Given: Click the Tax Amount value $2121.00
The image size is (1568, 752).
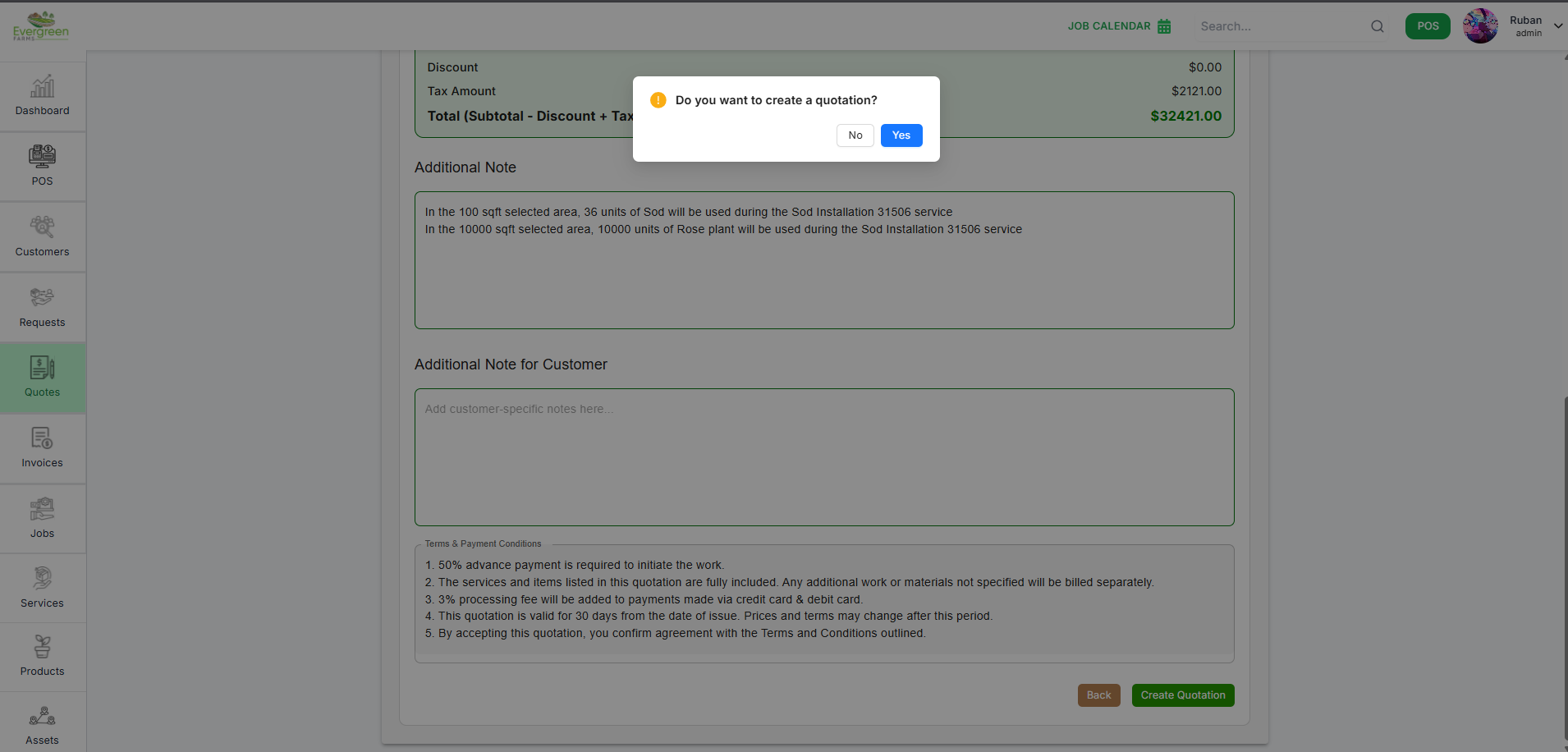Looking at the screenshot, I should pos(1196,91).
